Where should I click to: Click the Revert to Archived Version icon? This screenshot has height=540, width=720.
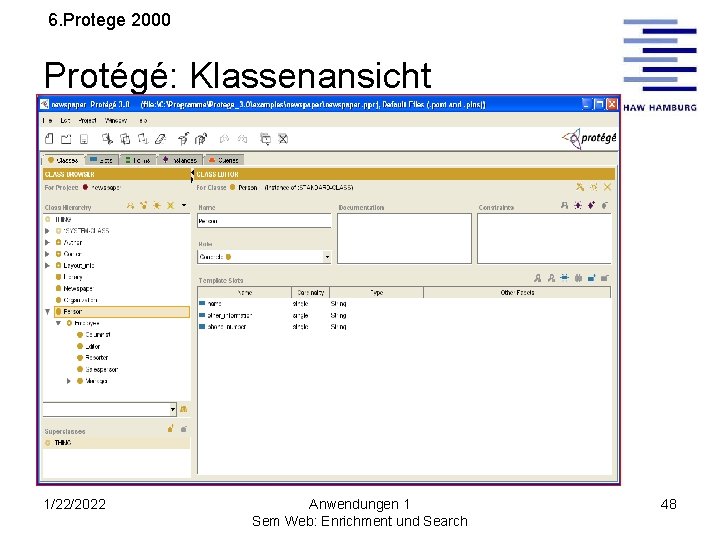(201, 139)
